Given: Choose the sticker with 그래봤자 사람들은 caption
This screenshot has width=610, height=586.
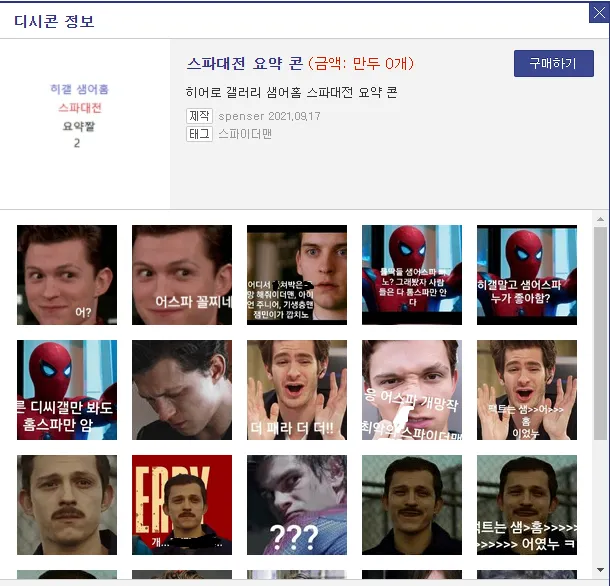Looking at the screenshot, I should click(x=412, y=275).
